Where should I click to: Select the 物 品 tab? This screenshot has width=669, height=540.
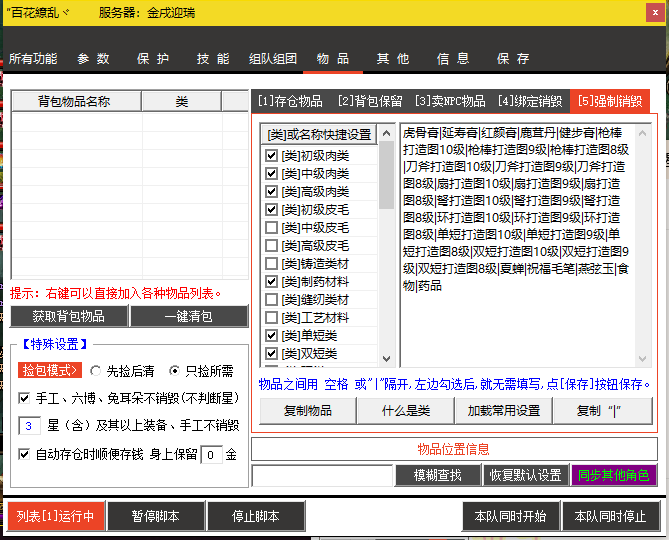[x=333, y=59]
